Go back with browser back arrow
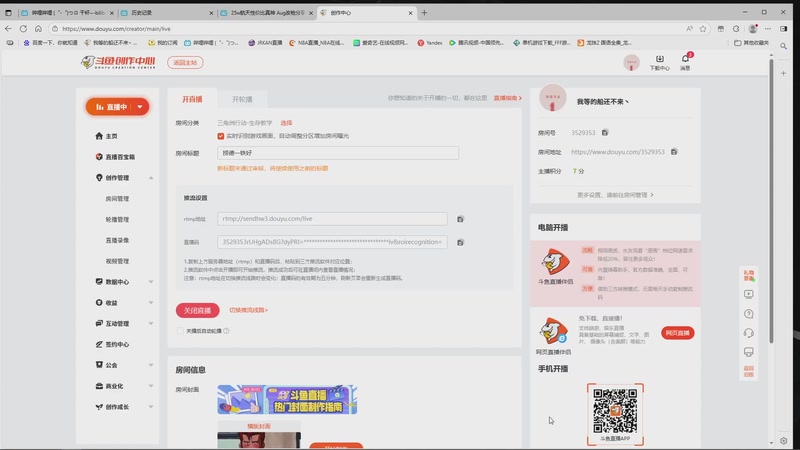This screenshot has height=450, width=800. [x=8, y=29]
